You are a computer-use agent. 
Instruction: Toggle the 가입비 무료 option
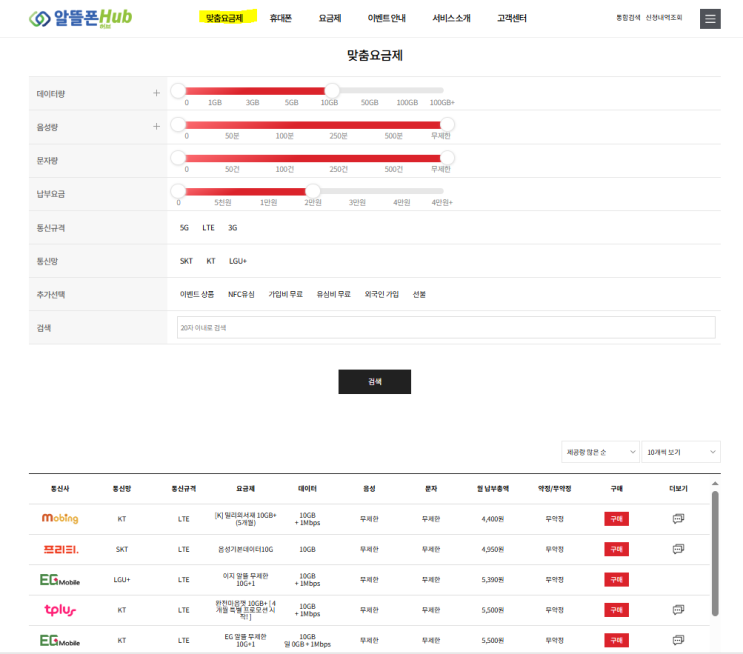285,294
